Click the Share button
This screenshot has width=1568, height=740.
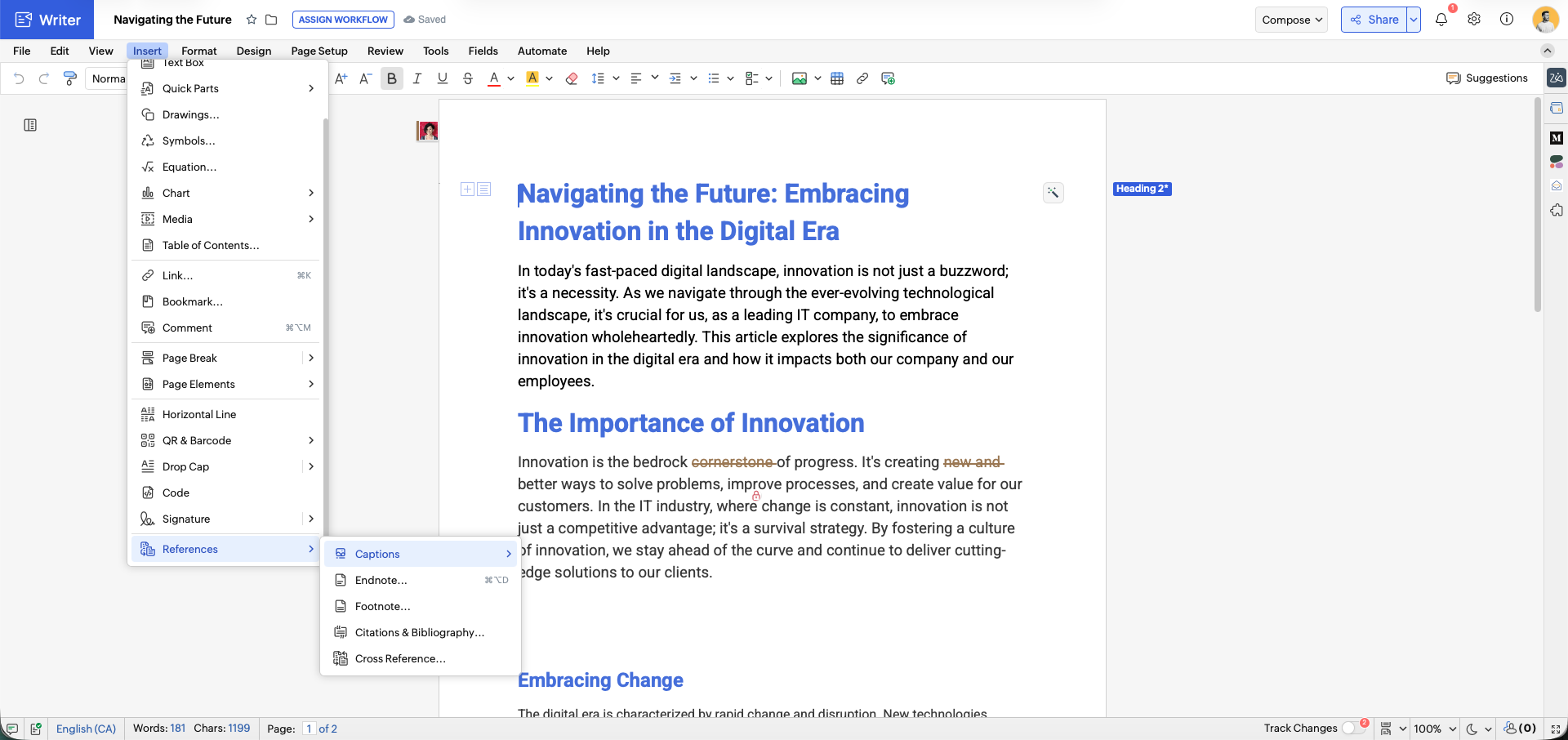pos(1374,20)
